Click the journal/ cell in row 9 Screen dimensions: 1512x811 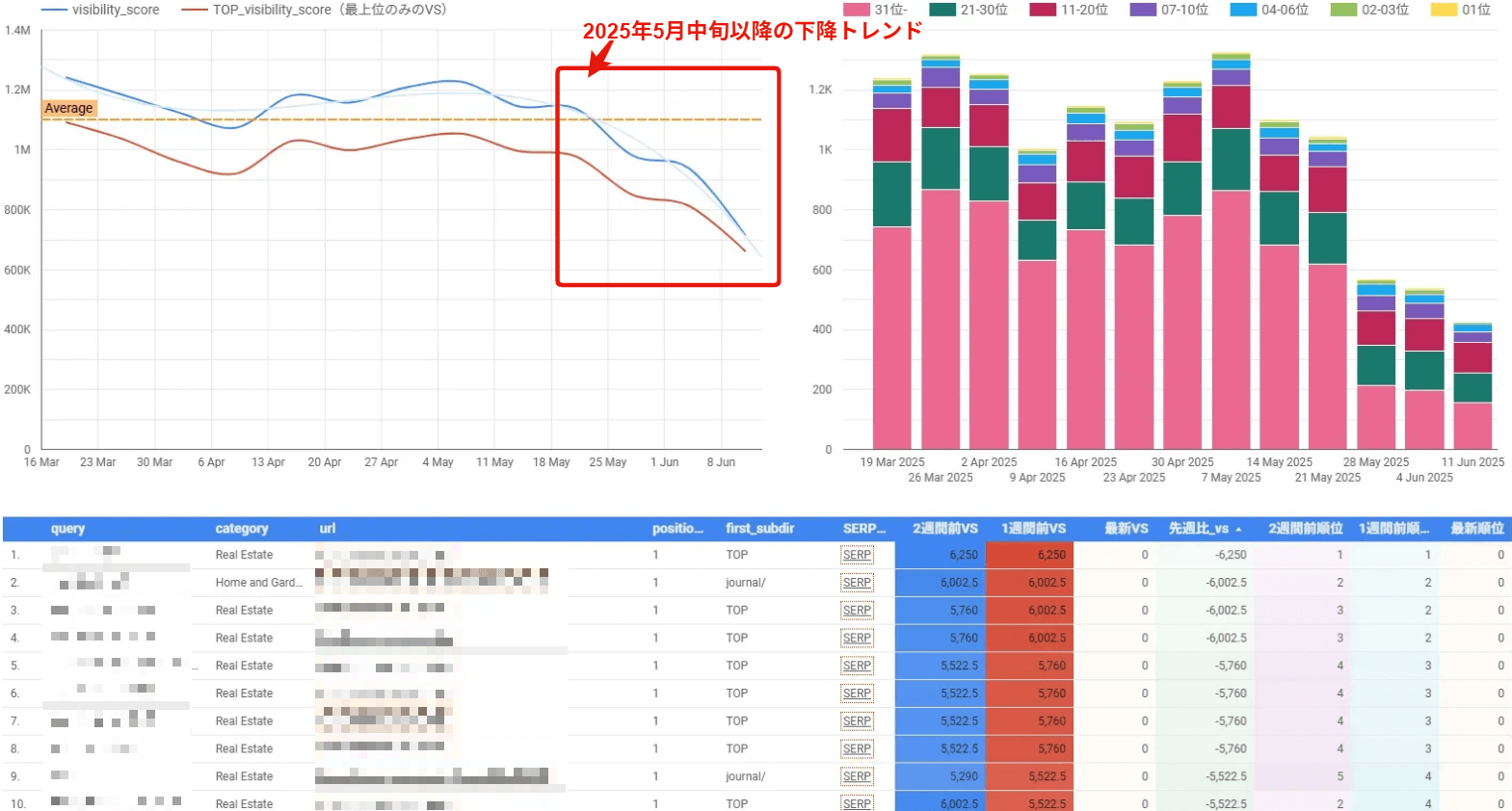click(x=746, y=776)
